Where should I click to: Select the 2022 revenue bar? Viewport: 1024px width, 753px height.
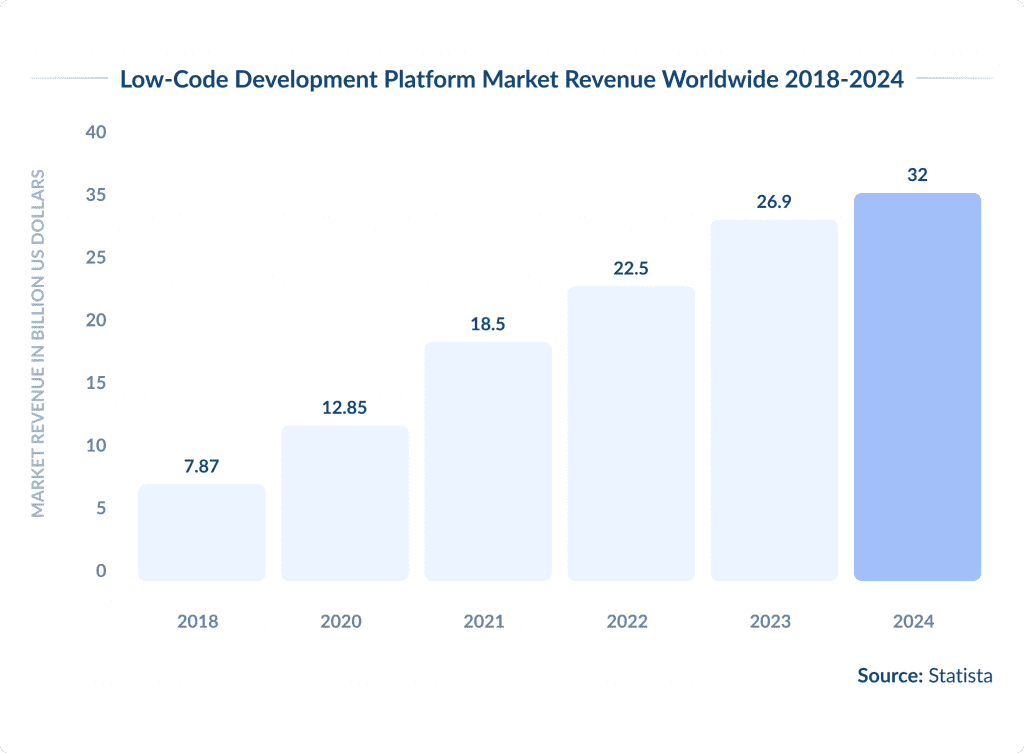click(631, 430)
